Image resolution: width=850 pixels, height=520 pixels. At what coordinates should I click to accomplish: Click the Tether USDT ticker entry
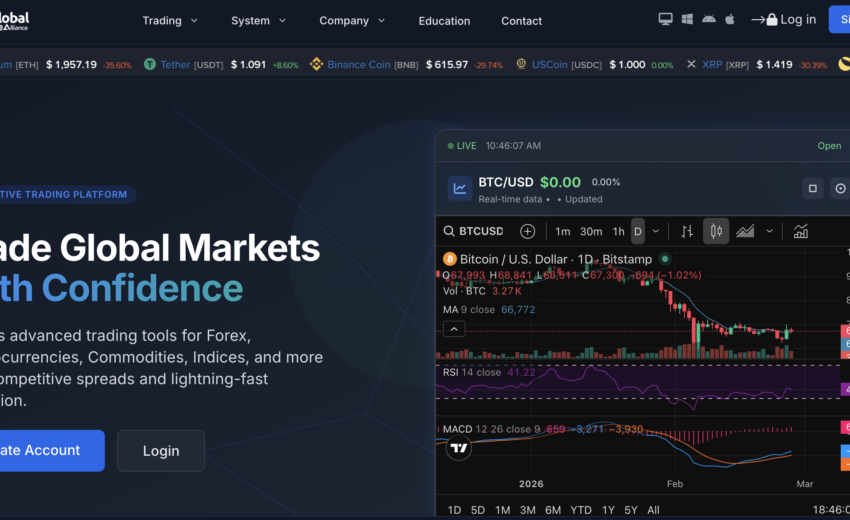221,65
